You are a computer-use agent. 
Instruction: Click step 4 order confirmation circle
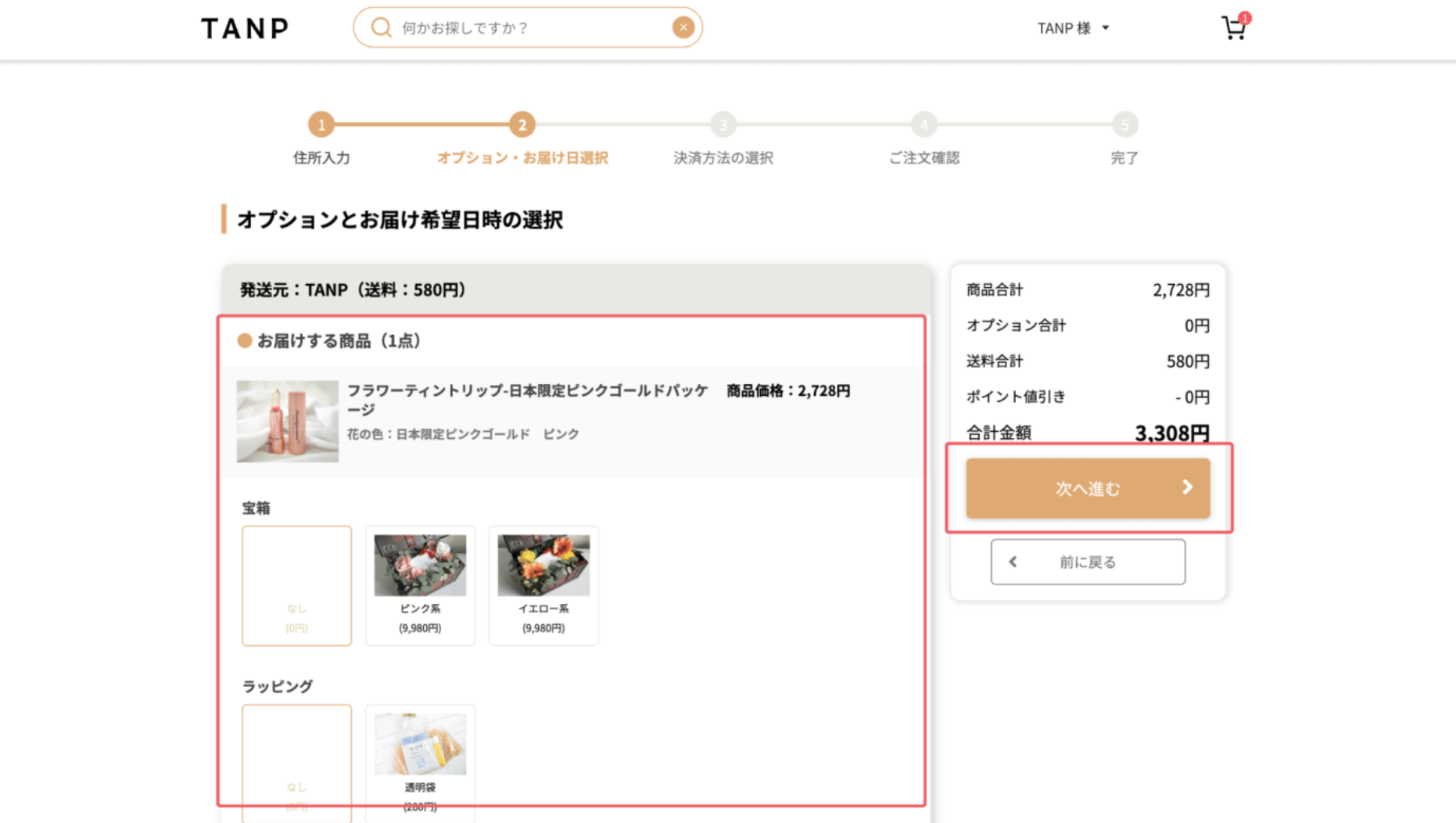click(924, 124)
